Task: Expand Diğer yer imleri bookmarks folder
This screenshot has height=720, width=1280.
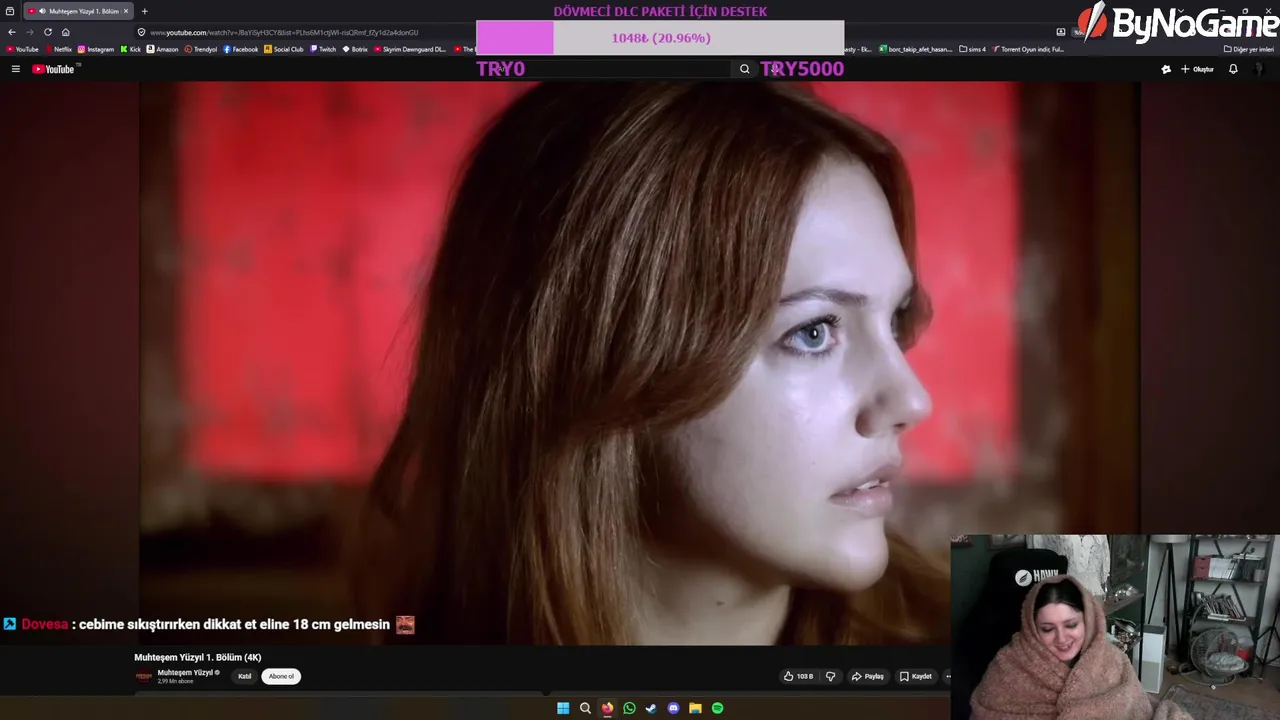Action: (1249, 49)
